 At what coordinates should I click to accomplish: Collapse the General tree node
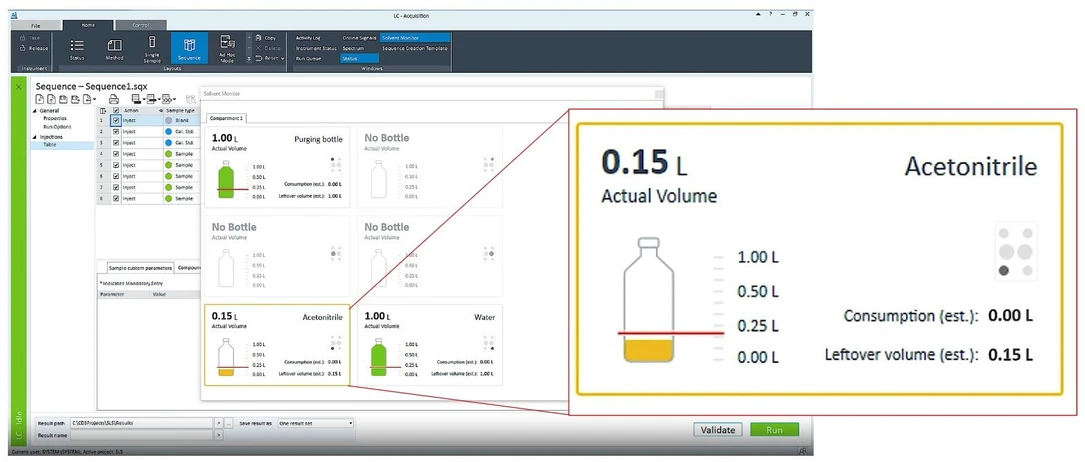(x=35, y=111)
